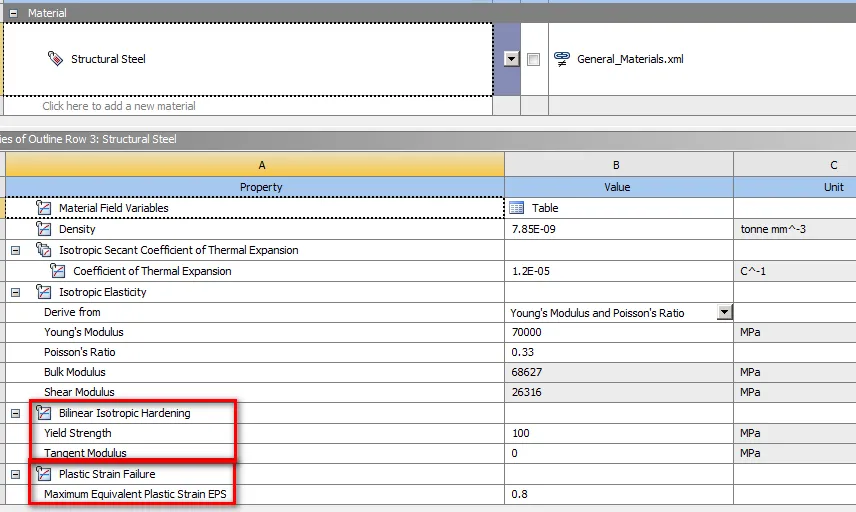Click the Coefficient of Thermal Expansion icon

click(x=57, y=271)
